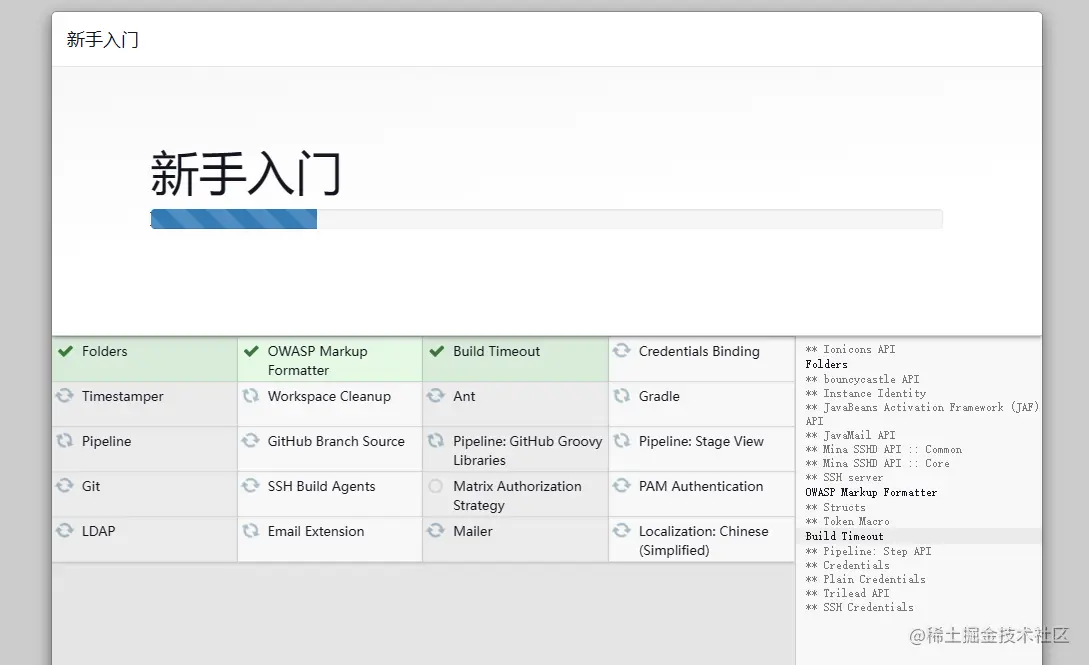Screen dimensions: 1089x665
Task: Select the Pipeline: Stage View label
Action: 701,441
